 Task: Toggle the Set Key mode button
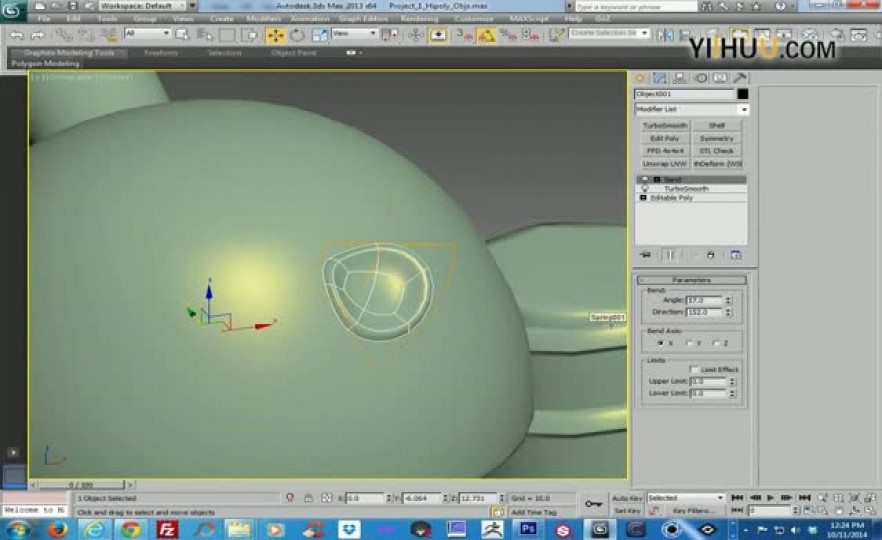[627, 511]
